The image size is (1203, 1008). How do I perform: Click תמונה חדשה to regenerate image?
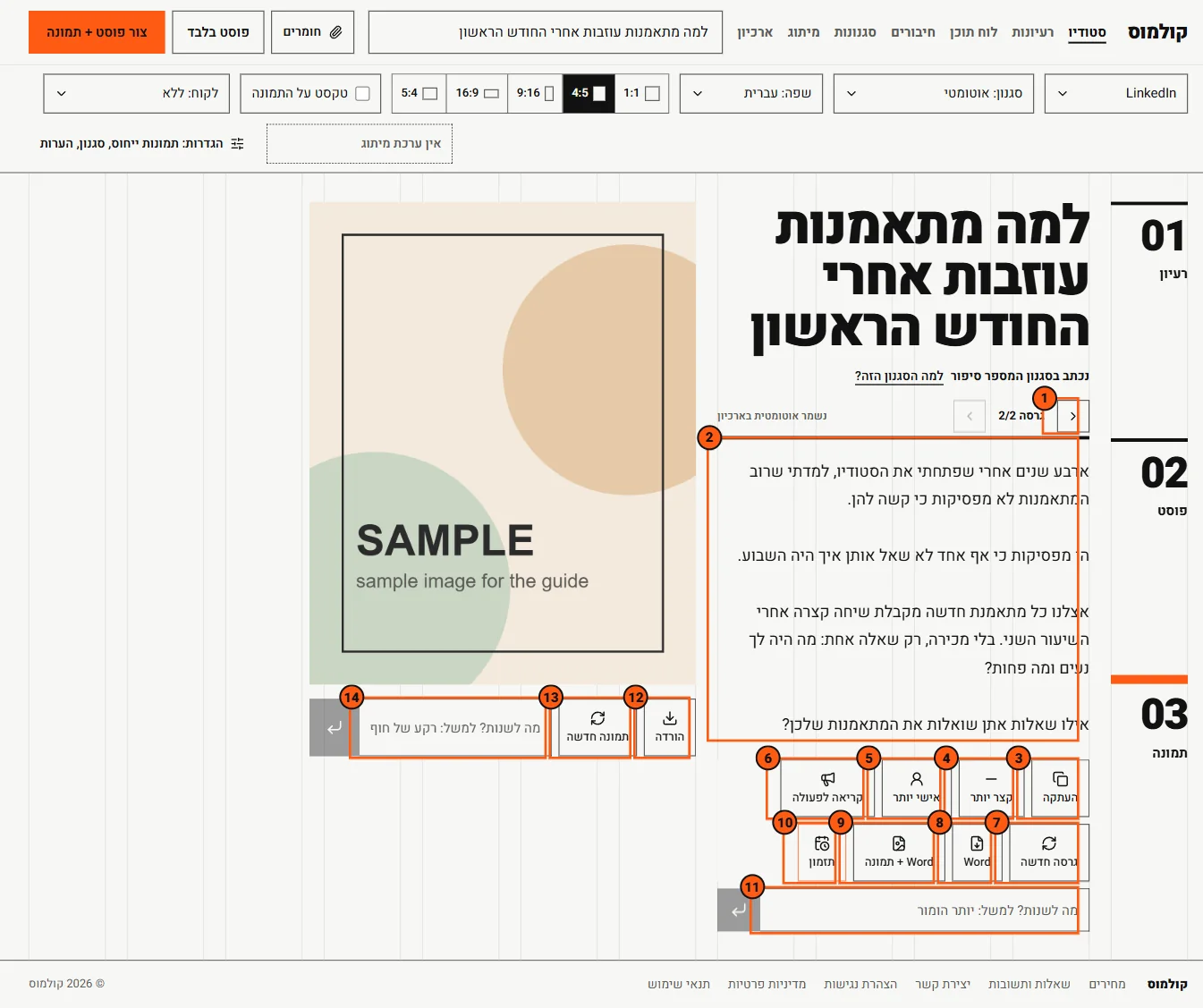click(597, 727)
